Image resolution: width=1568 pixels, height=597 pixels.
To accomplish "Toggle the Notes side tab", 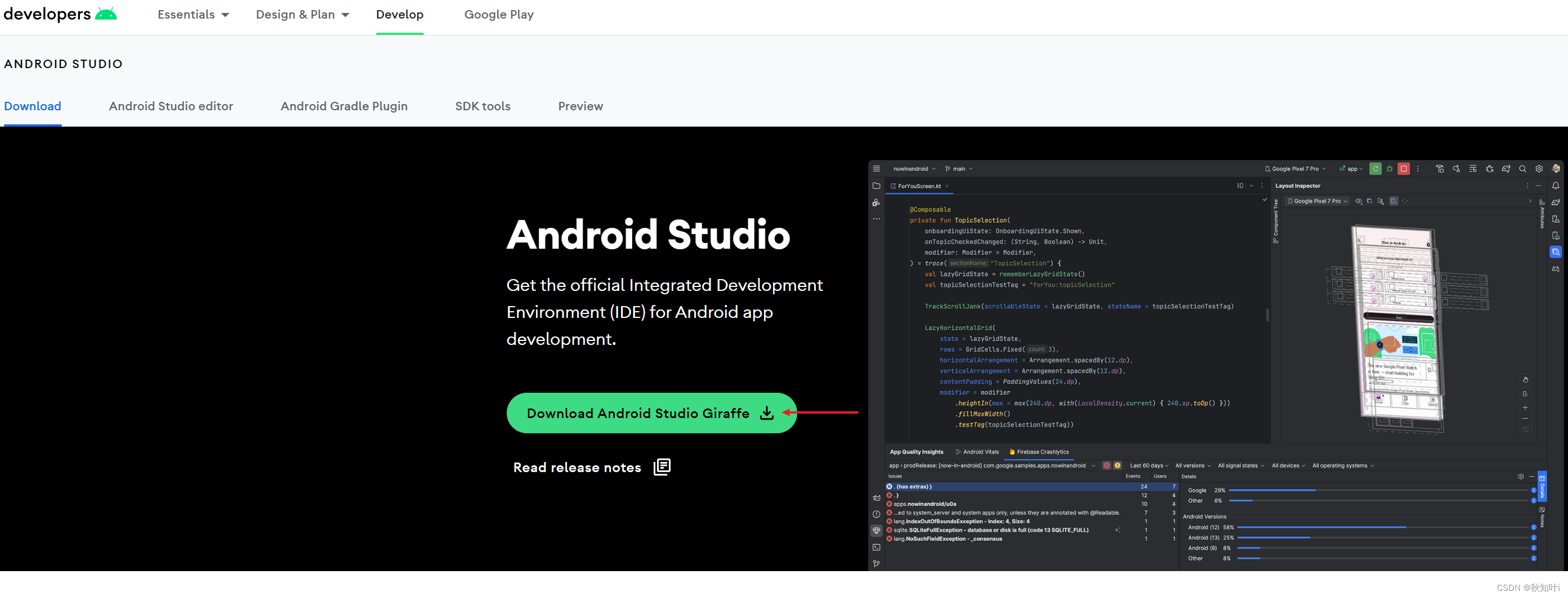I will [1542, 517].
